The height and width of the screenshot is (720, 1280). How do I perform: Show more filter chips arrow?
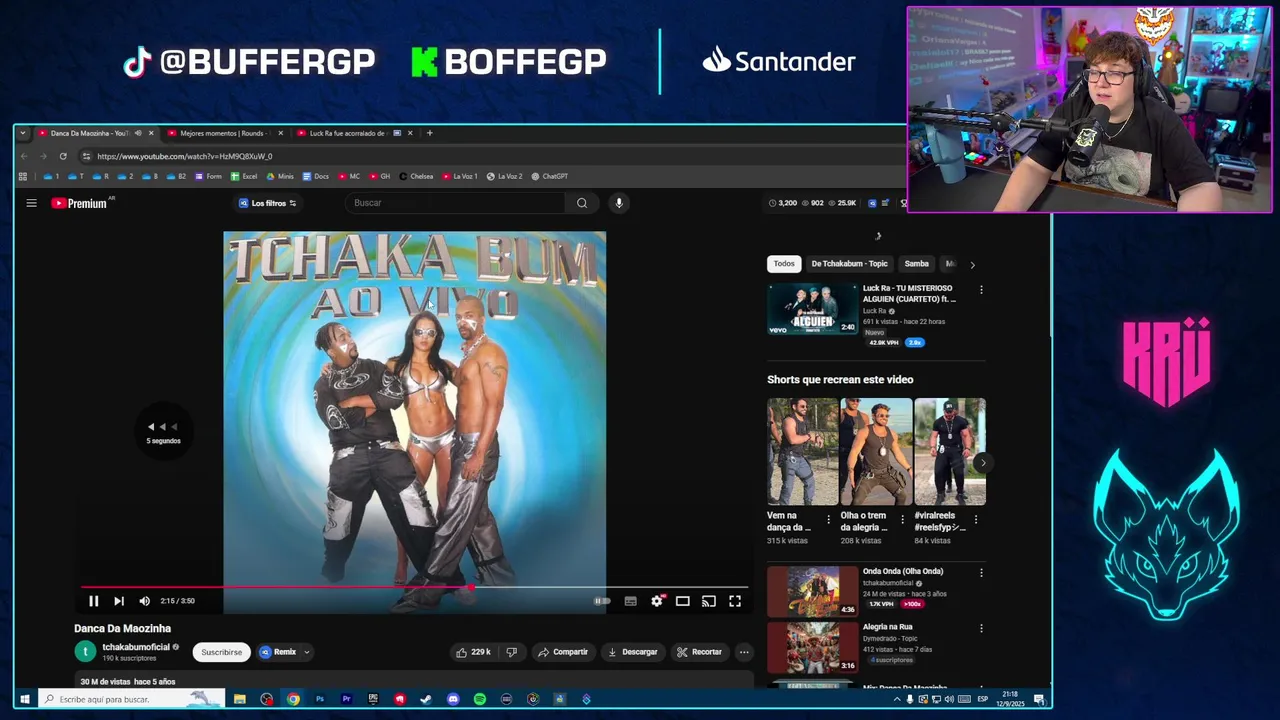coord(972,265)
